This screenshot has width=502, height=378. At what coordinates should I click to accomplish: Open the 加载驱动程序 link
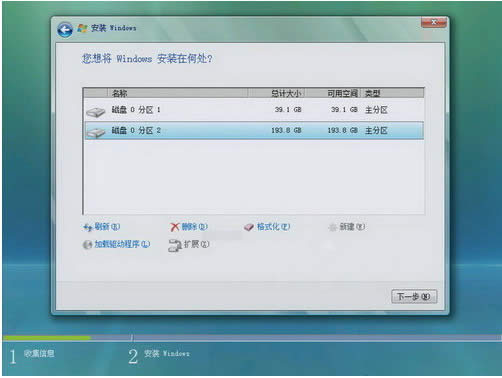tap(122, 244)
